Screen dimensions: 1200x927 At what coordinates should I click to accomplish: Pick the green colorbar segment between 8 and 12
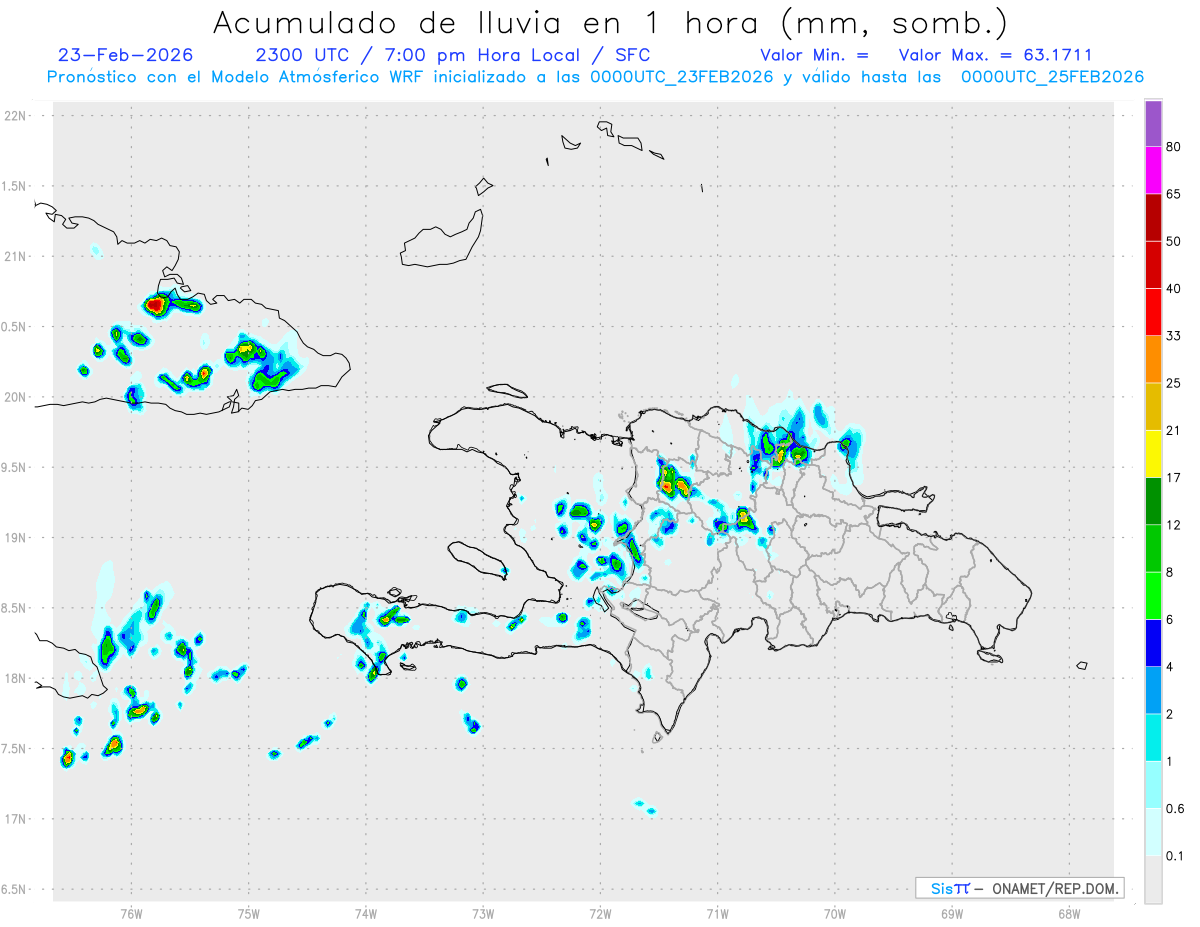[x=1153, y=547]
